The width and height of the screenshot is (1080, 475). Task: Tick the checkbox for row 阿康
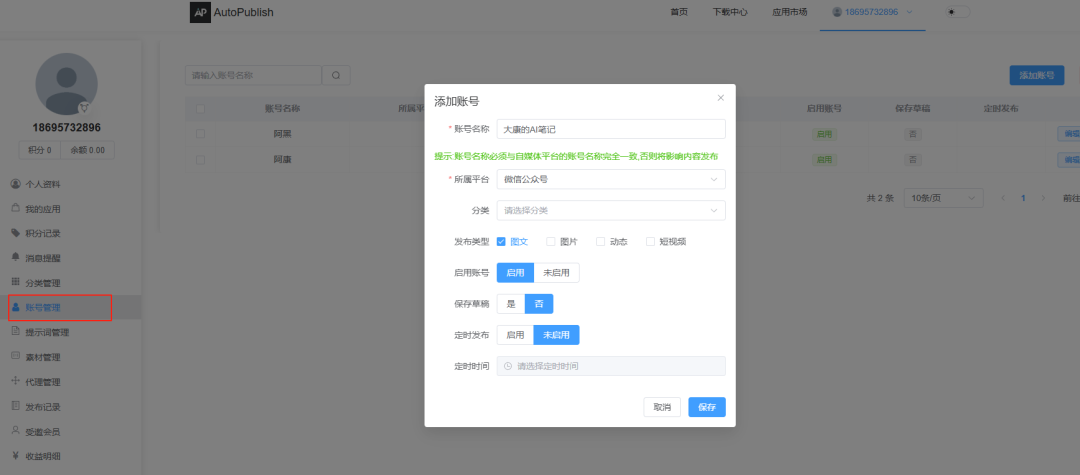tap(200, 159)
